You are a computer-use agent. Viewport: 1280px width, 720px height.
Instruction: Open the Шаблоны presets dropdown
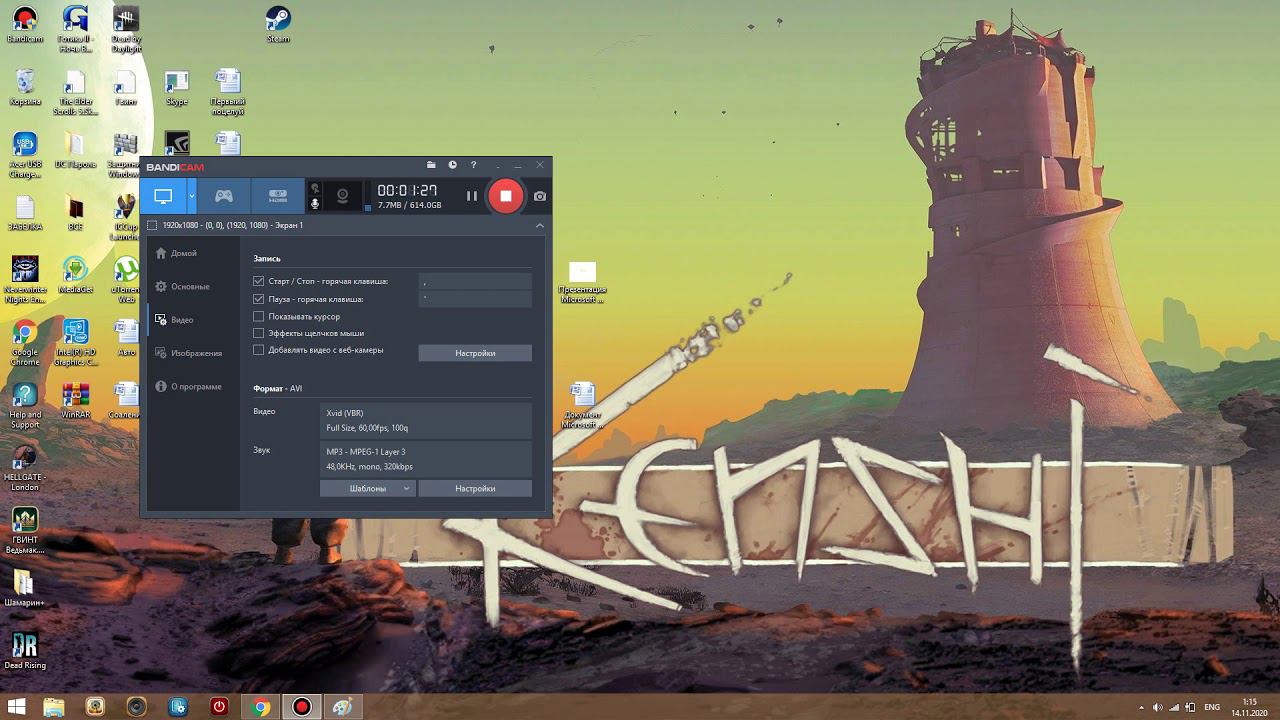tap(367, 488)
